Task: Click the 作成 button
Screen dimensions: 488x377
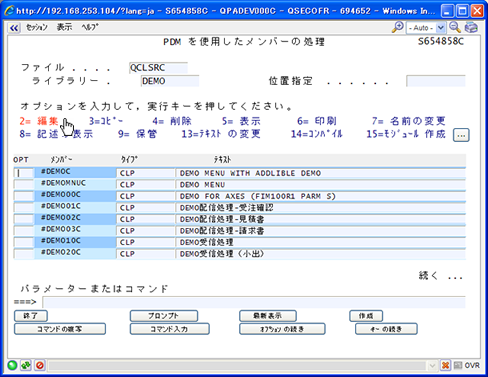Action: coord(366,316)
